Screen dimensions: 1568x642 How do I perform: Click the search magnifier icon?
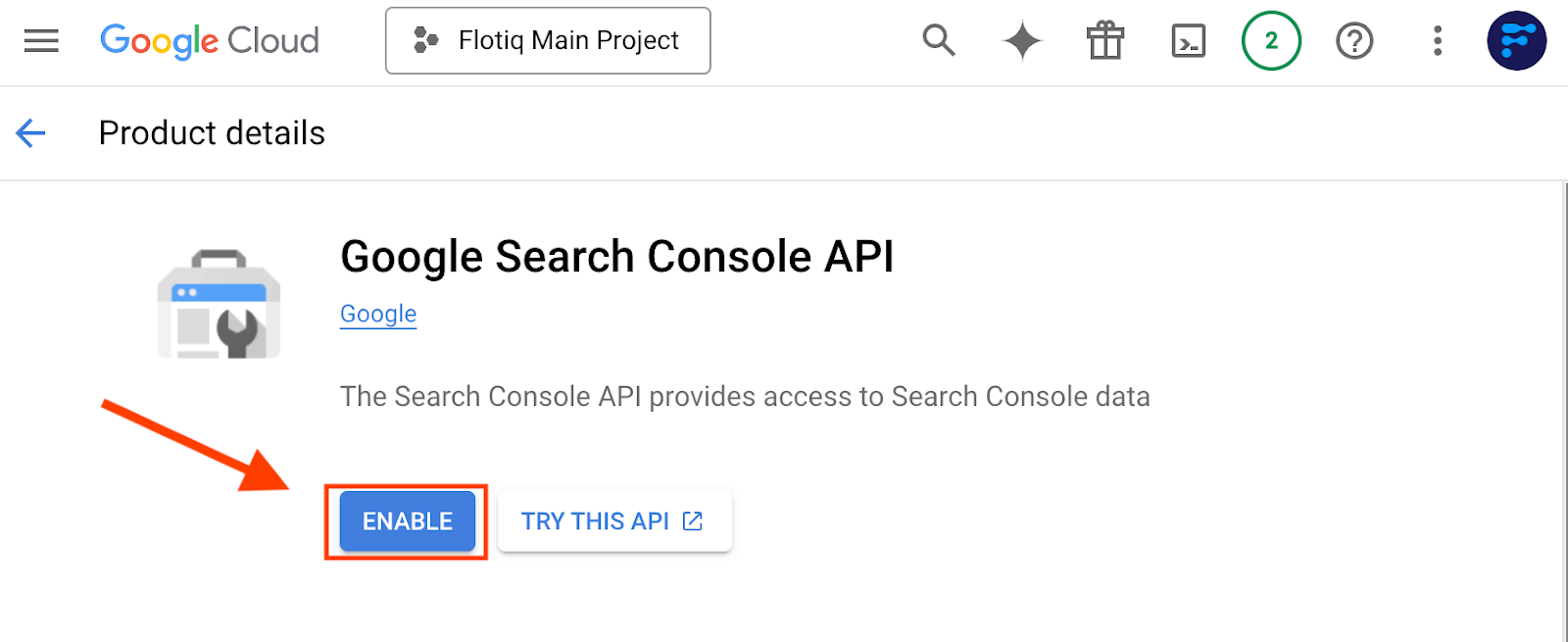pyautogui.click(x=938, y=41)
